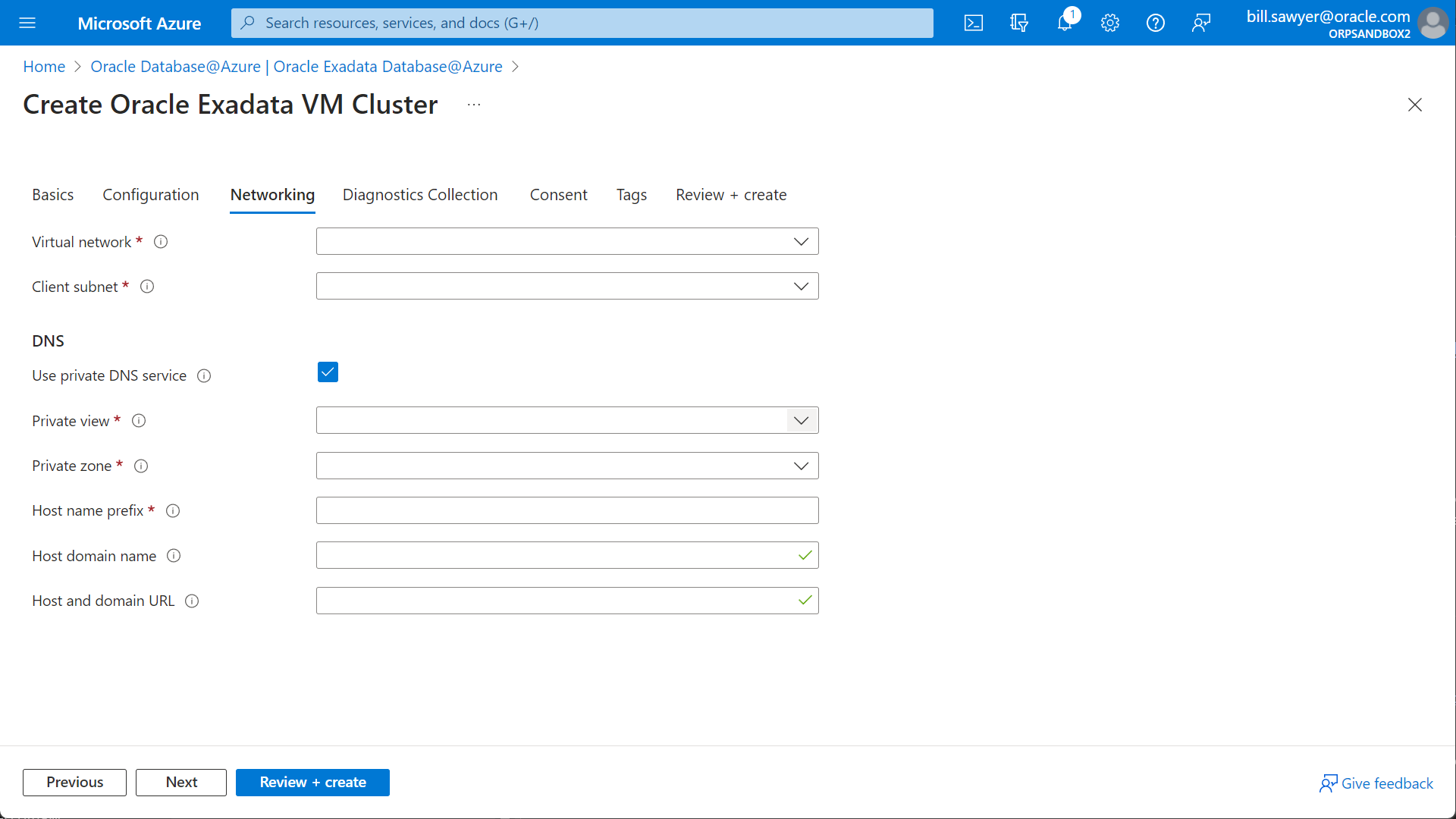Expand the Client subnet dropdown
The width and height of the screenshot is (1456, 819).
[x=566, y=286]
